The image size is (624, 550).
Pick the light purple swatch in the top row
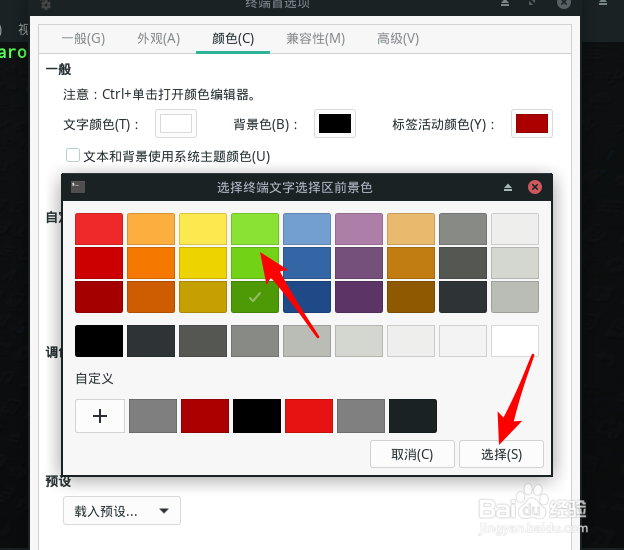(x=359, y=229)
